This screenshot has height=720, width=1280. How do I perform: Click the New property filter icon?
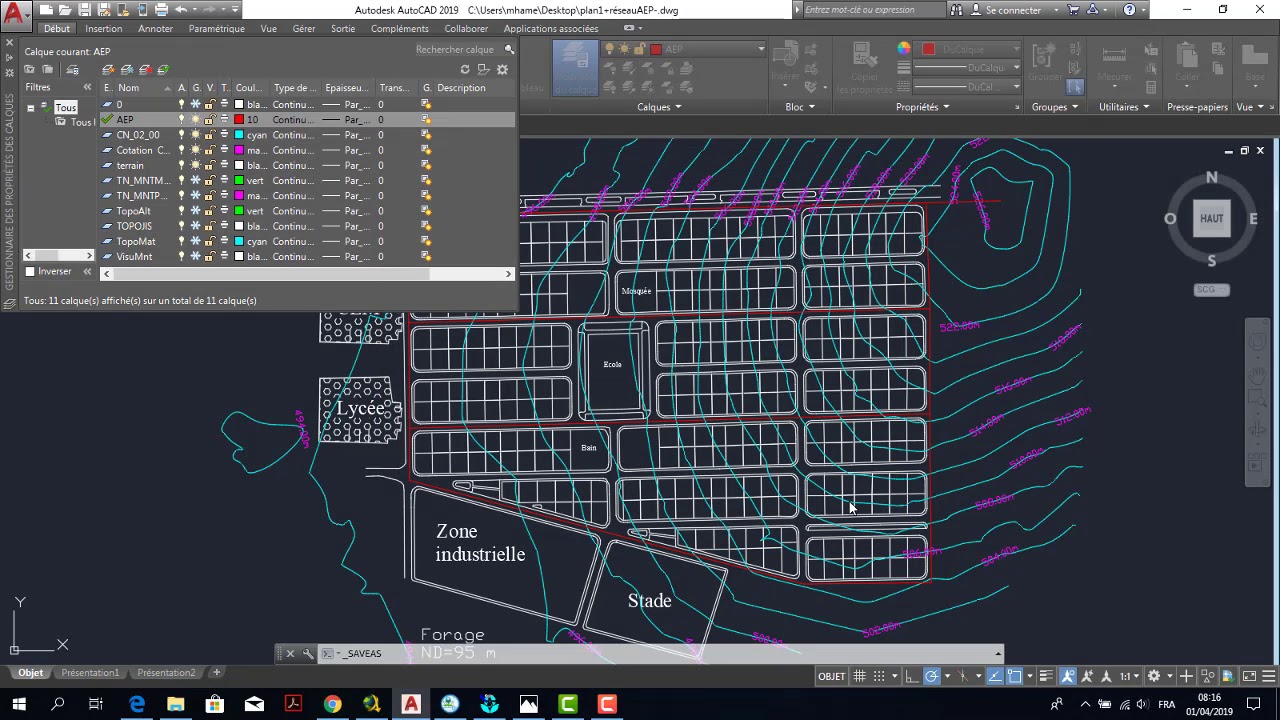(30, 69)
